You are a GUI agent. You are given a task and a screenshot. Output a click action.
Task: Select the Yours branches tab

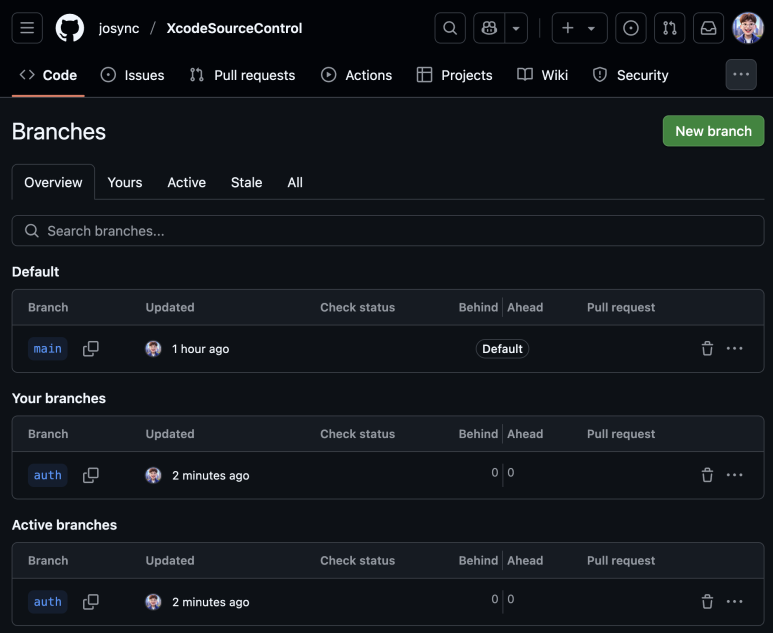point(125,182)
